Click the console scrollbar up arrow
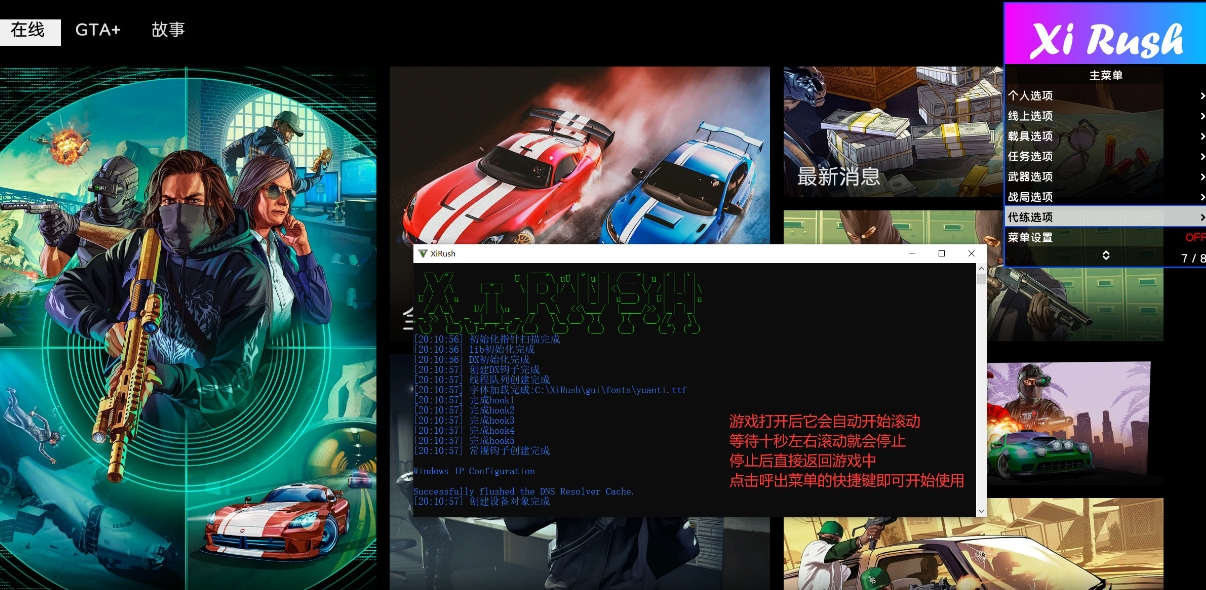 pos(980,270)
